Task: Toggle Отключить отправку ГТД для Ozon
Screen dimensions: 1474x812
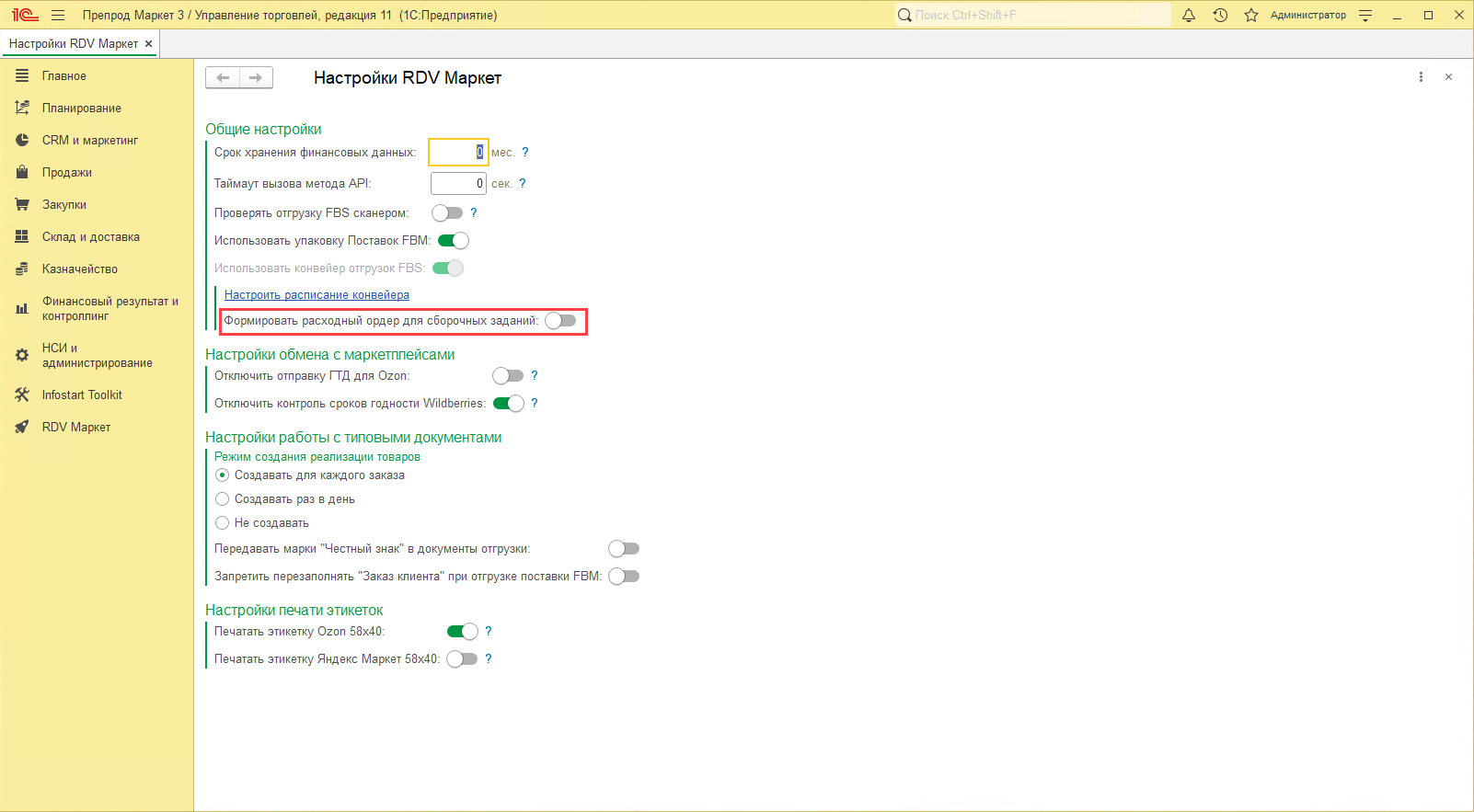Action: (x=508, y=375)
